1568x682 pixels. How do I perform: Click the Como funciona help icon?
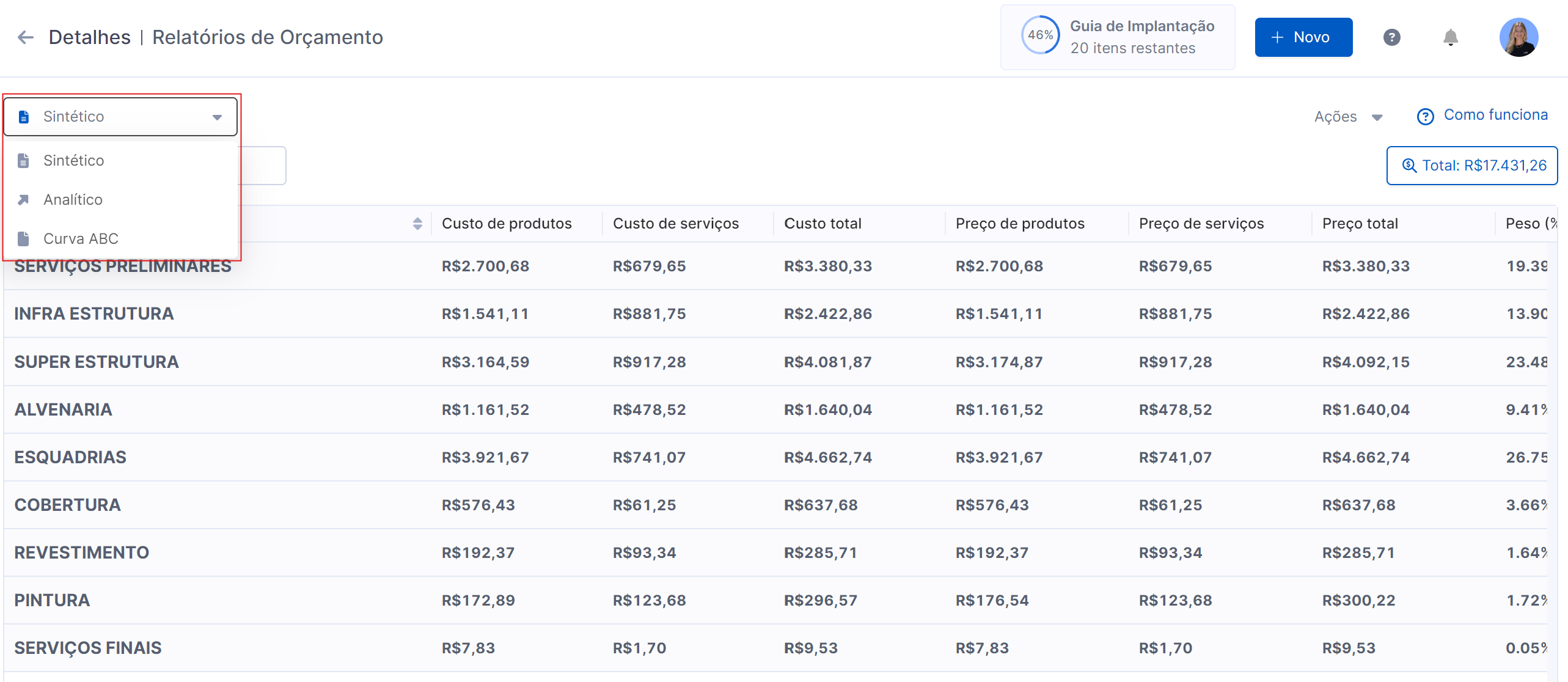pos(1425,116)
